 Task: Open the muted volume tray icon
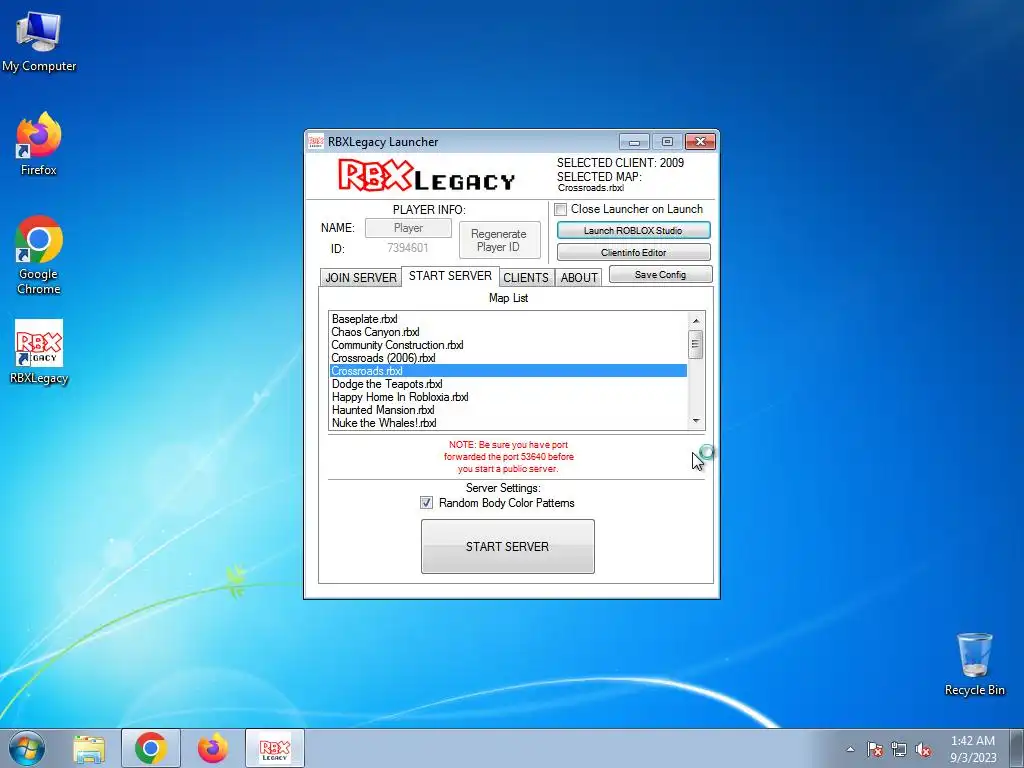(923, 749)
